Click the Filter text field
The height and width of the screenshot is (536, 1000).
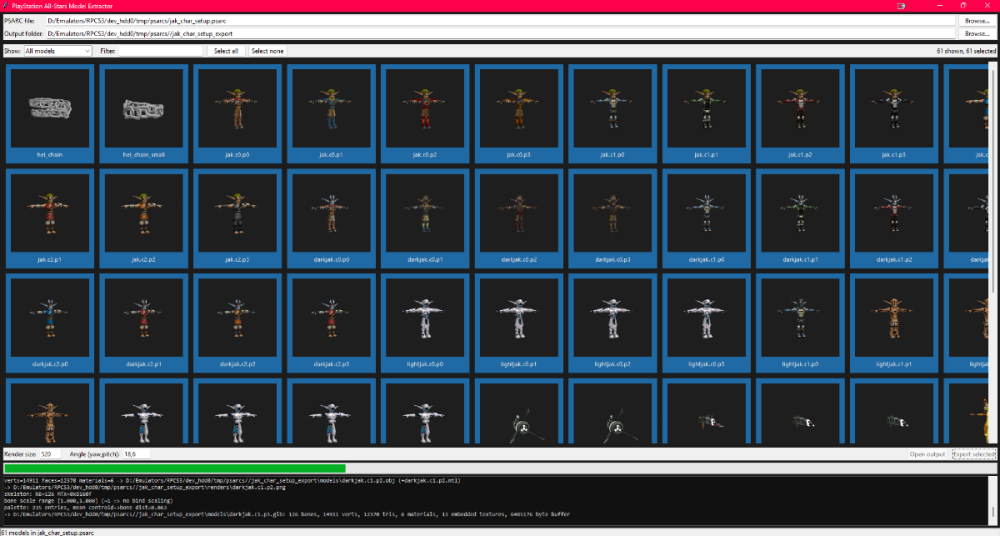click(161, 51)
